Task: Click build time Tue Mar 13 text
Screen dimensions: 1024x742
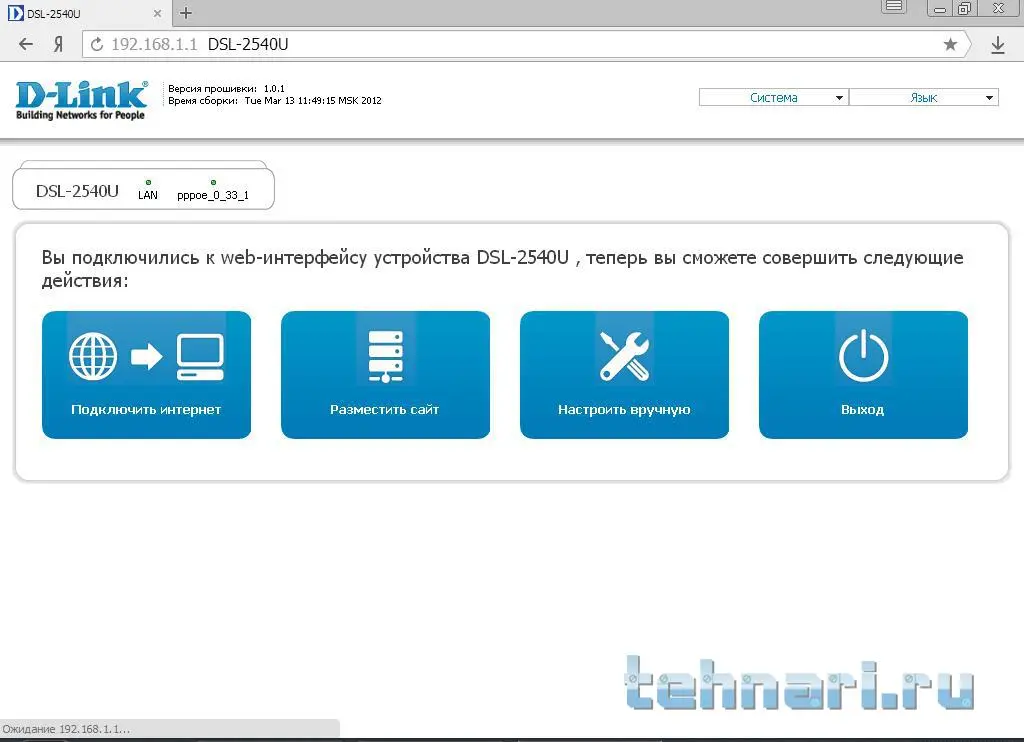Action: (x=313, y=101)
